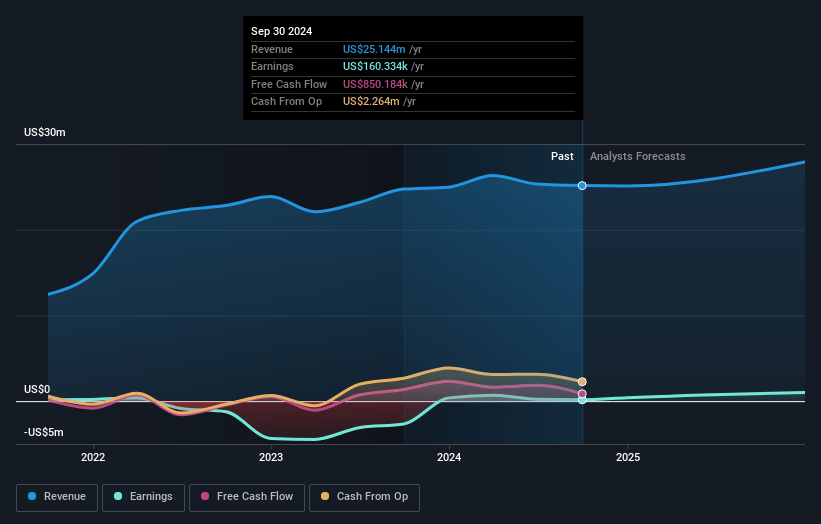Click the Earnings row label in tooltip

pos(272,66)
